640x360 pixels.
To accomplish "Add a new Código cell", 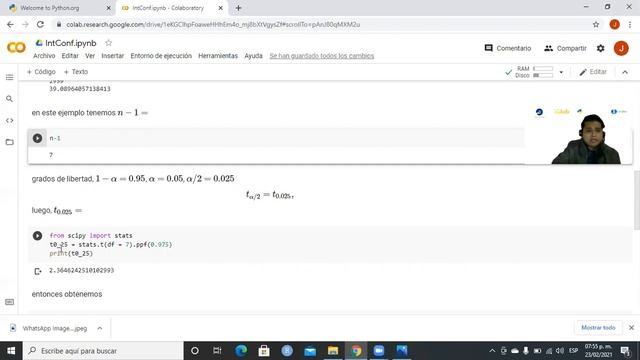I will [x=41, y=72].
